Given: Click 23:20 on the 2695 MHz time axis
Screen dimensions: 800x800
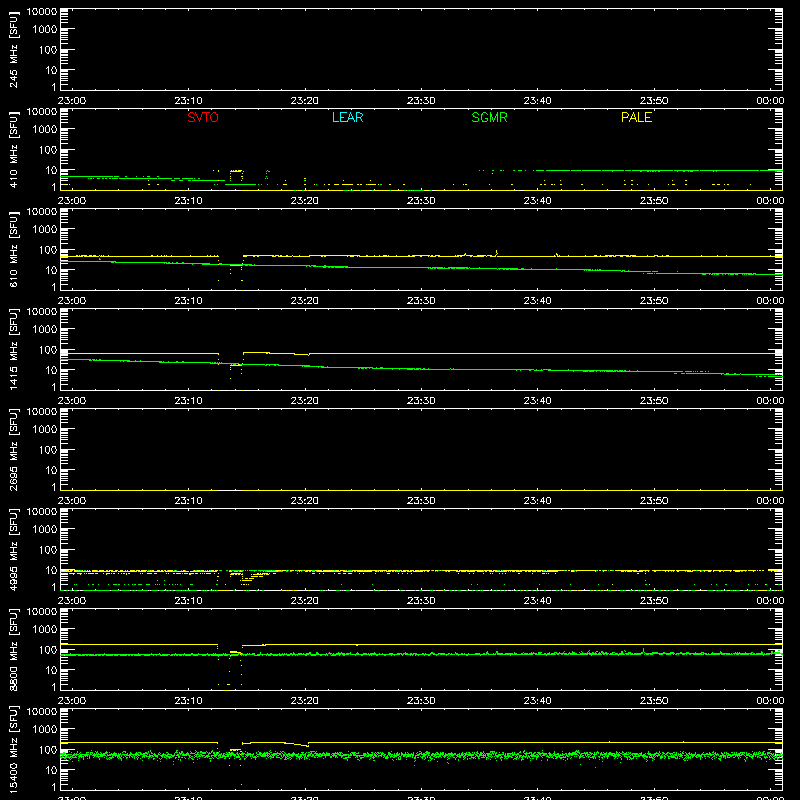Looking at the screenshot, I should tap(305, 501).
